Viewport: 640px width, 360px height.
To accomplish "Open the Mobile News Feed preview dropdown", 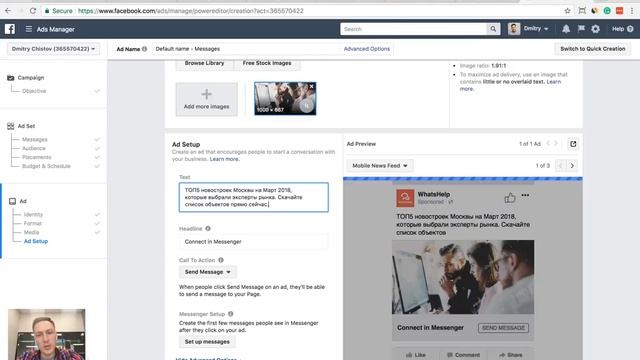I will point(380,166).
